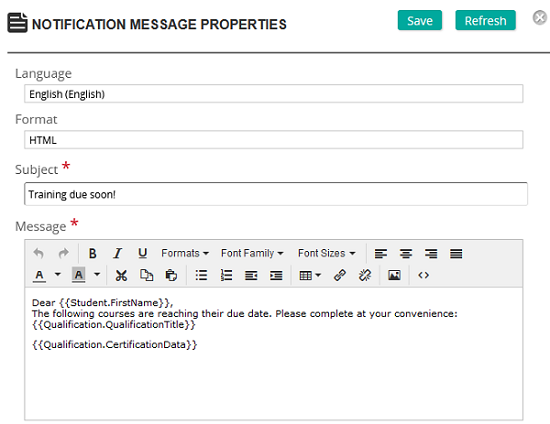
Task: Apply background color with highlighted A icon
Action: click(79, 275)
